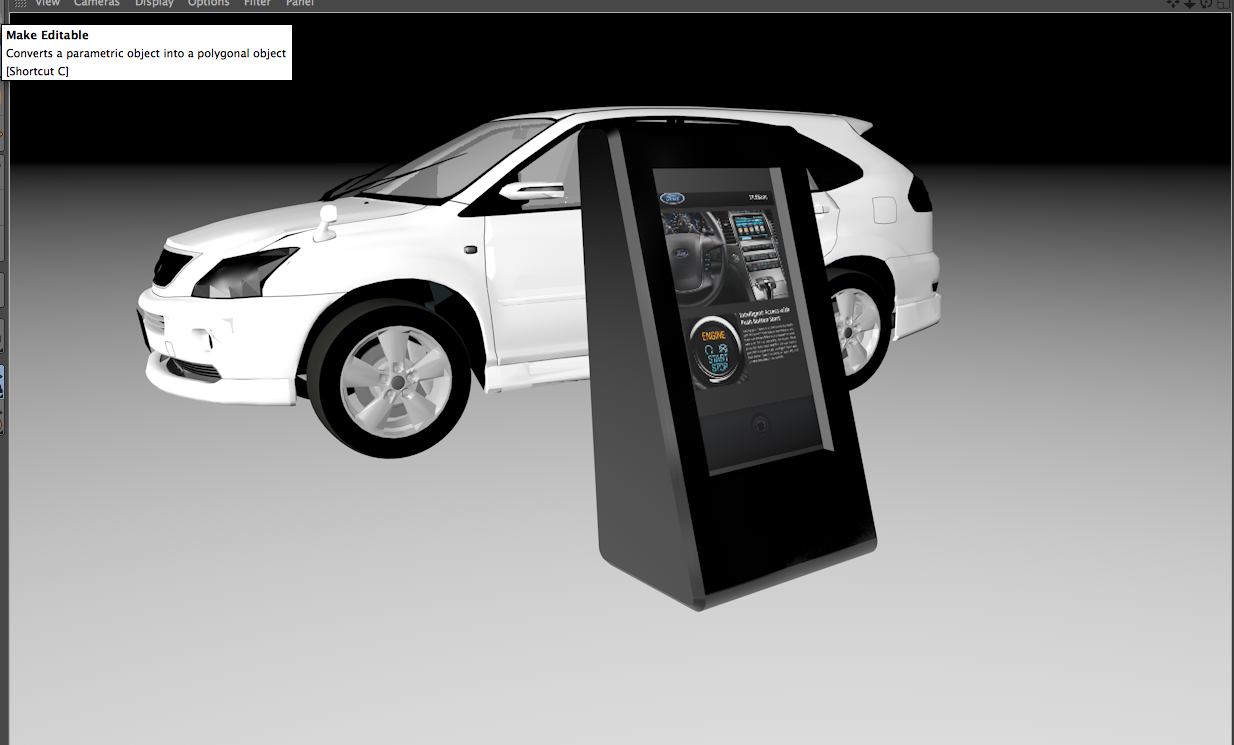The height and width of the screenshot is (745, 1234).
Task: Open the Options menu
Action: pyautogui.click(x=208, y=3)
